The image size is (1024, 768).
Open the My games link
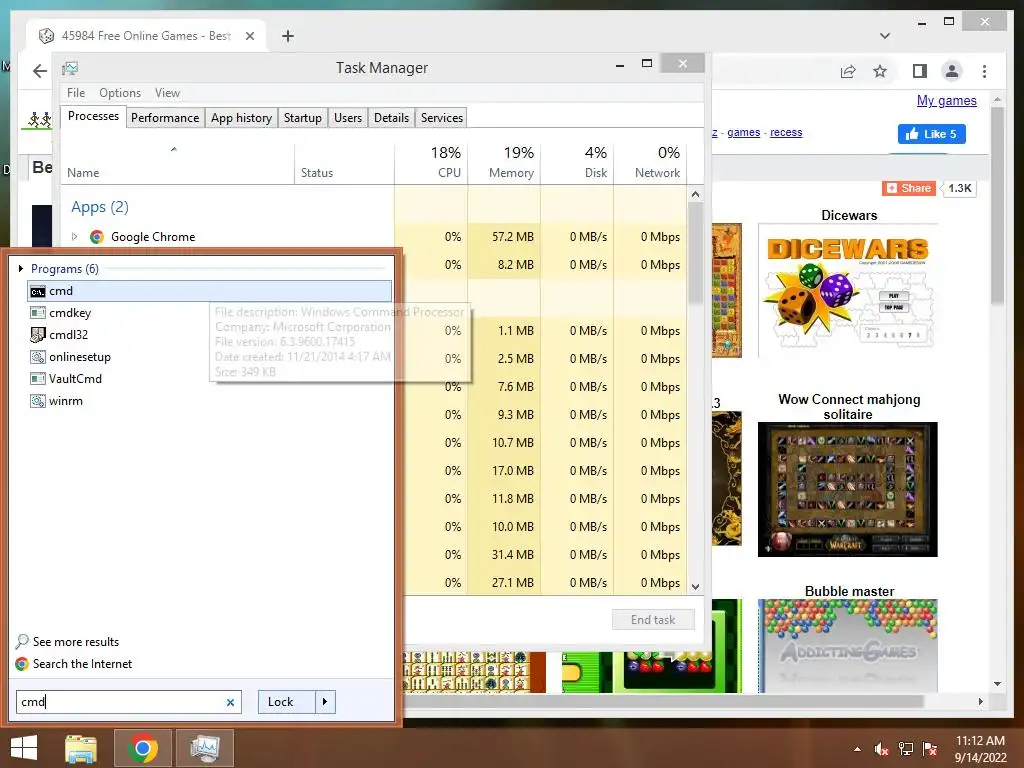[x=947, y=101]
